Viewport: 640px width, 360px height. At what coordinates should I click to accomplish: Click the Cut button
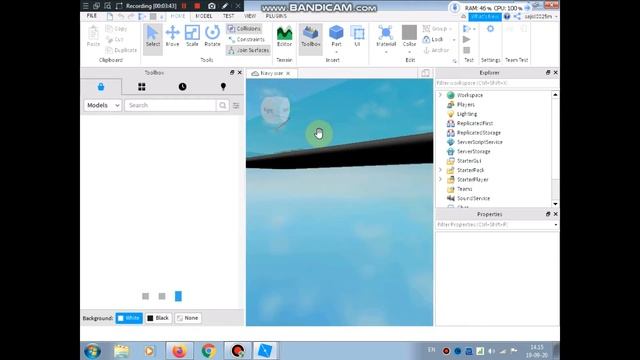tap(115, 39)
